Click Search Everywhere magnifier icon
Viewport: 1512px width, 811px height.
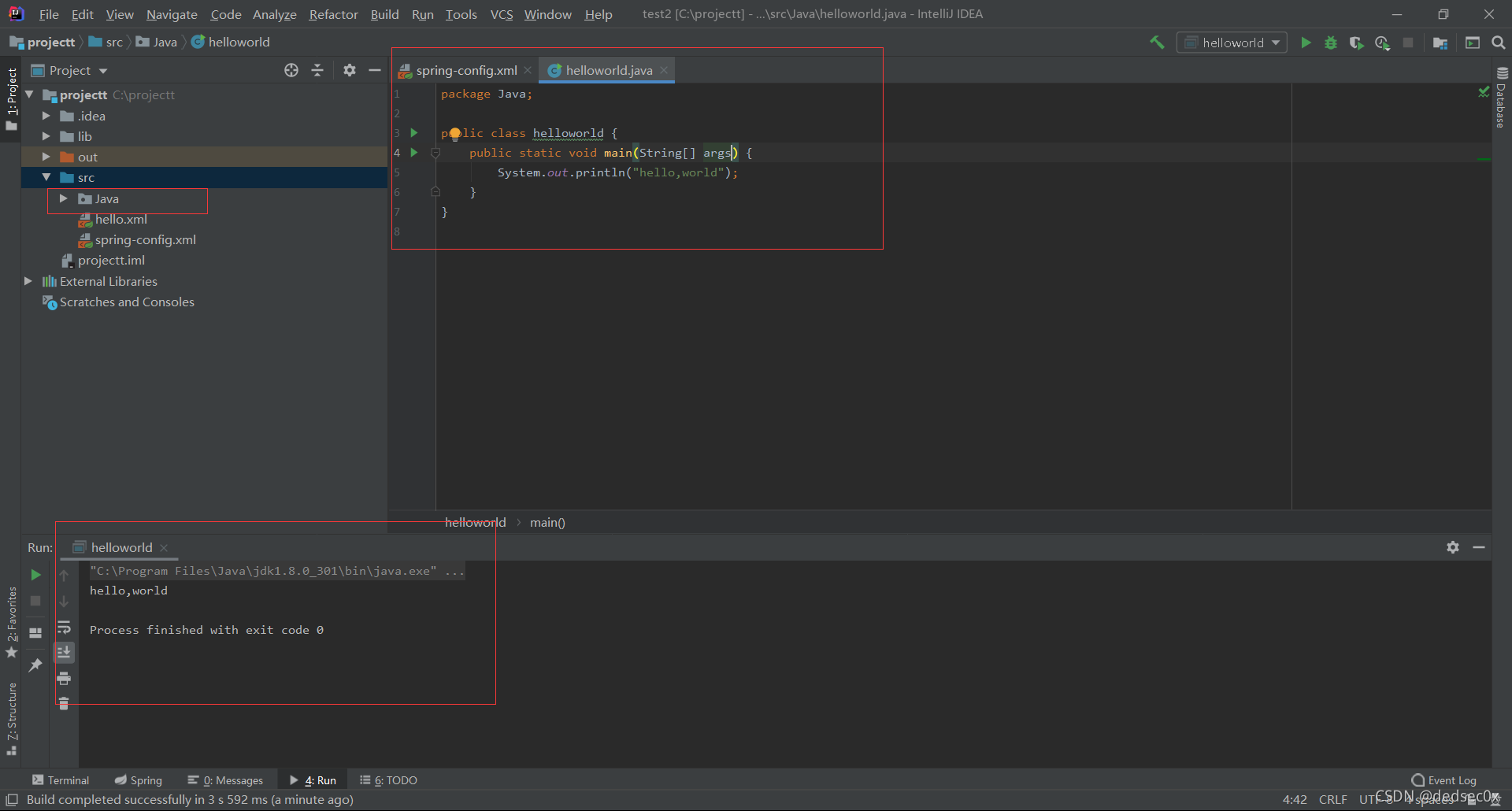pos(1499,43)
